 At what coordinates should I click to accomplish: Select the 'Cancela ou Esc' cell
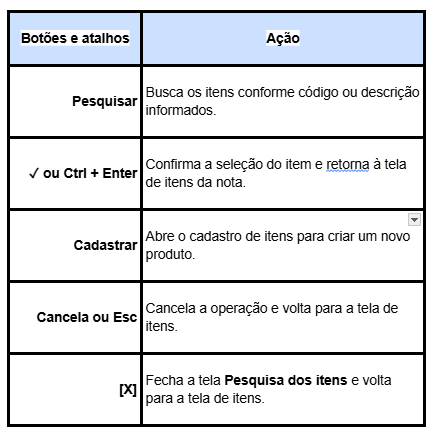75,317
